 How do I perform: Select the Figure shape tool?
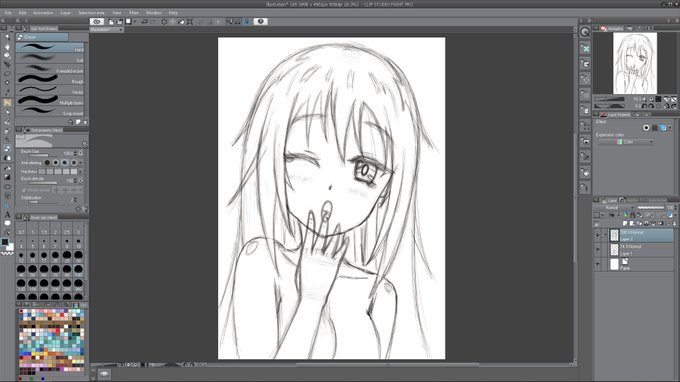[7, 187]
